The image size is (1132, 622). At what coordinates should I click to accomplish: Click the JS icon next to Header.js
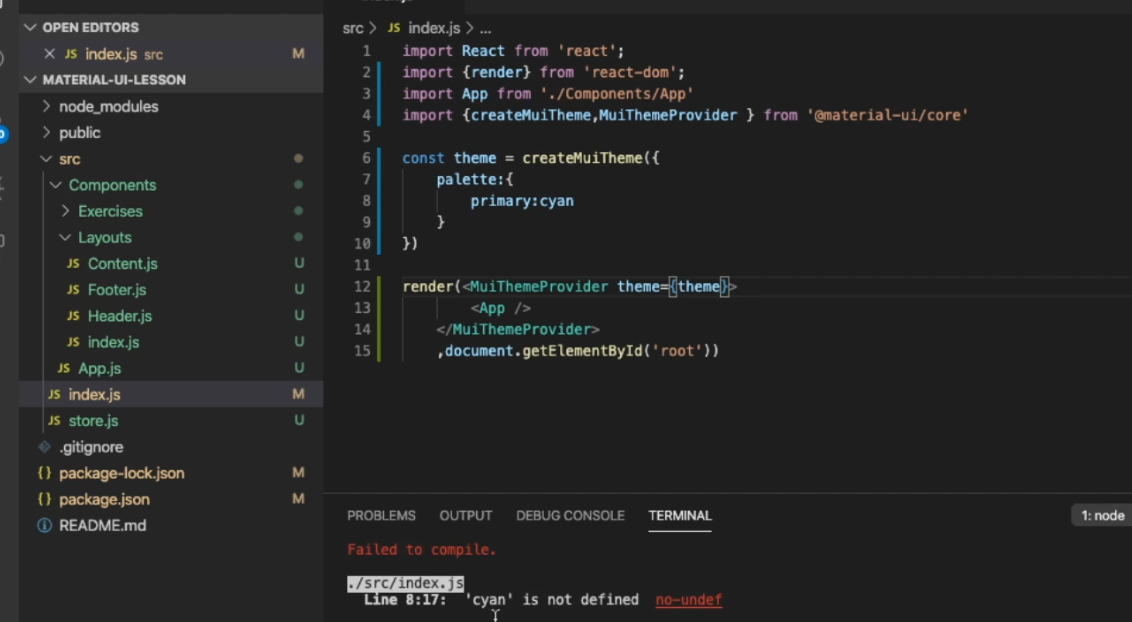coord(74,315)
